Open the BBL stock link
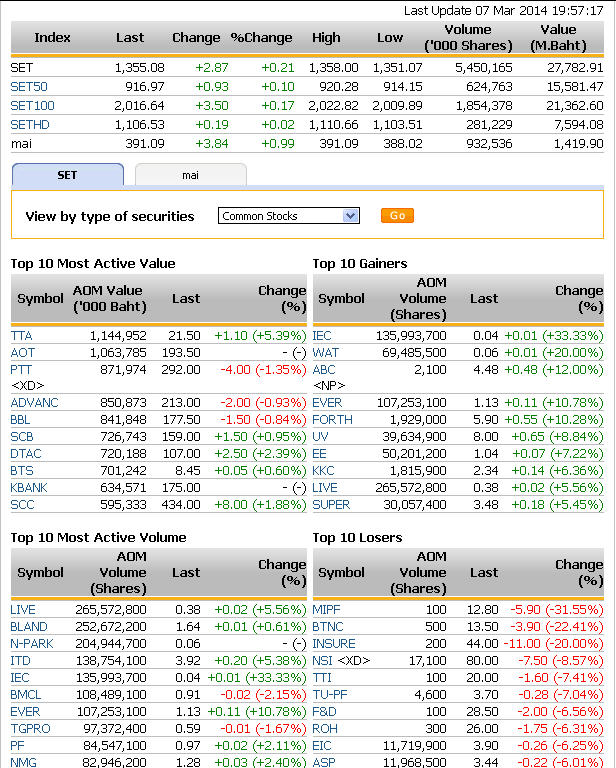Viewport: 616px width, 768px height. tap(21, 419)
